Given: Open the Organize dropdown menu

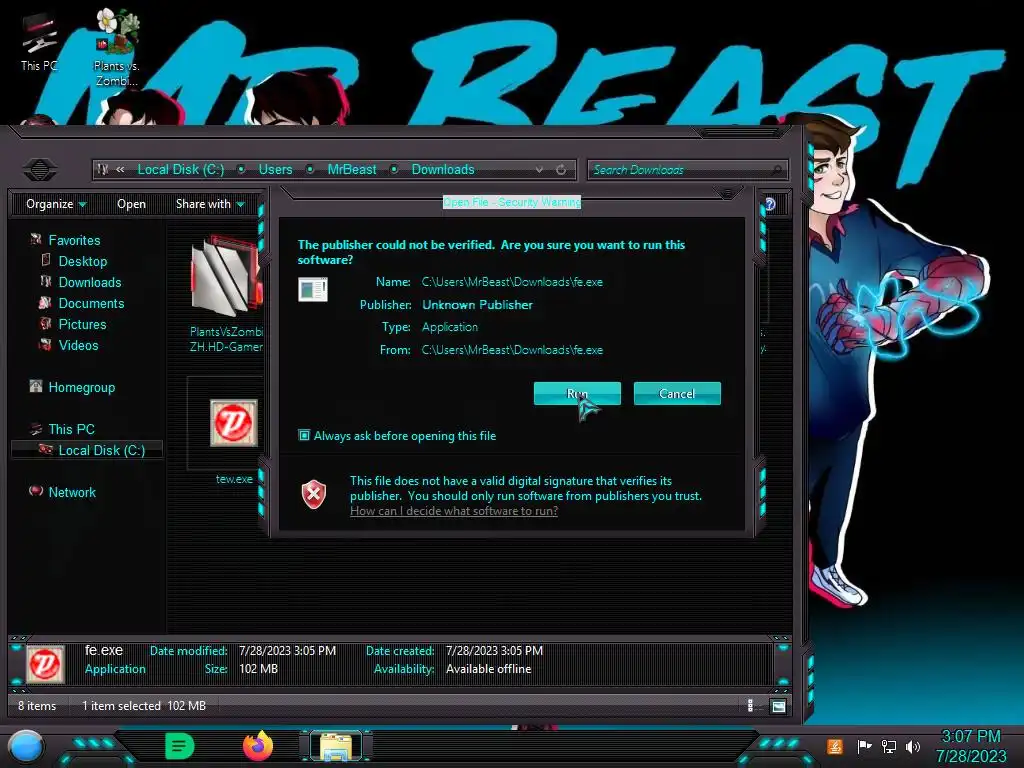Looking at the screenshot, I should point(56,204).
